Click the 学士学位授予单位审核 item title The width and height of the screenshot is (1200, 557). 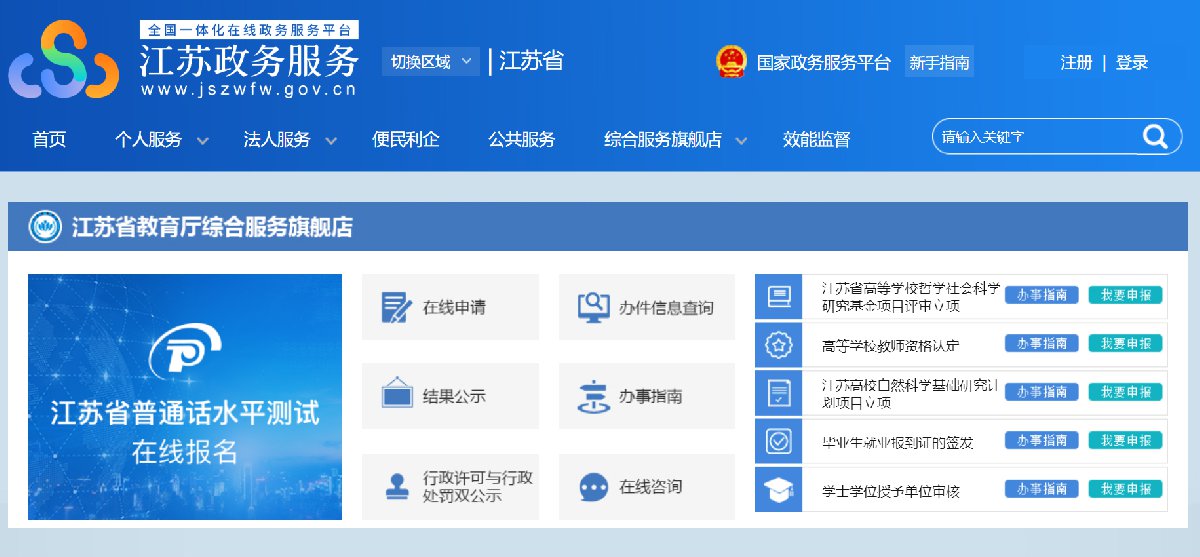click(890, 491)
